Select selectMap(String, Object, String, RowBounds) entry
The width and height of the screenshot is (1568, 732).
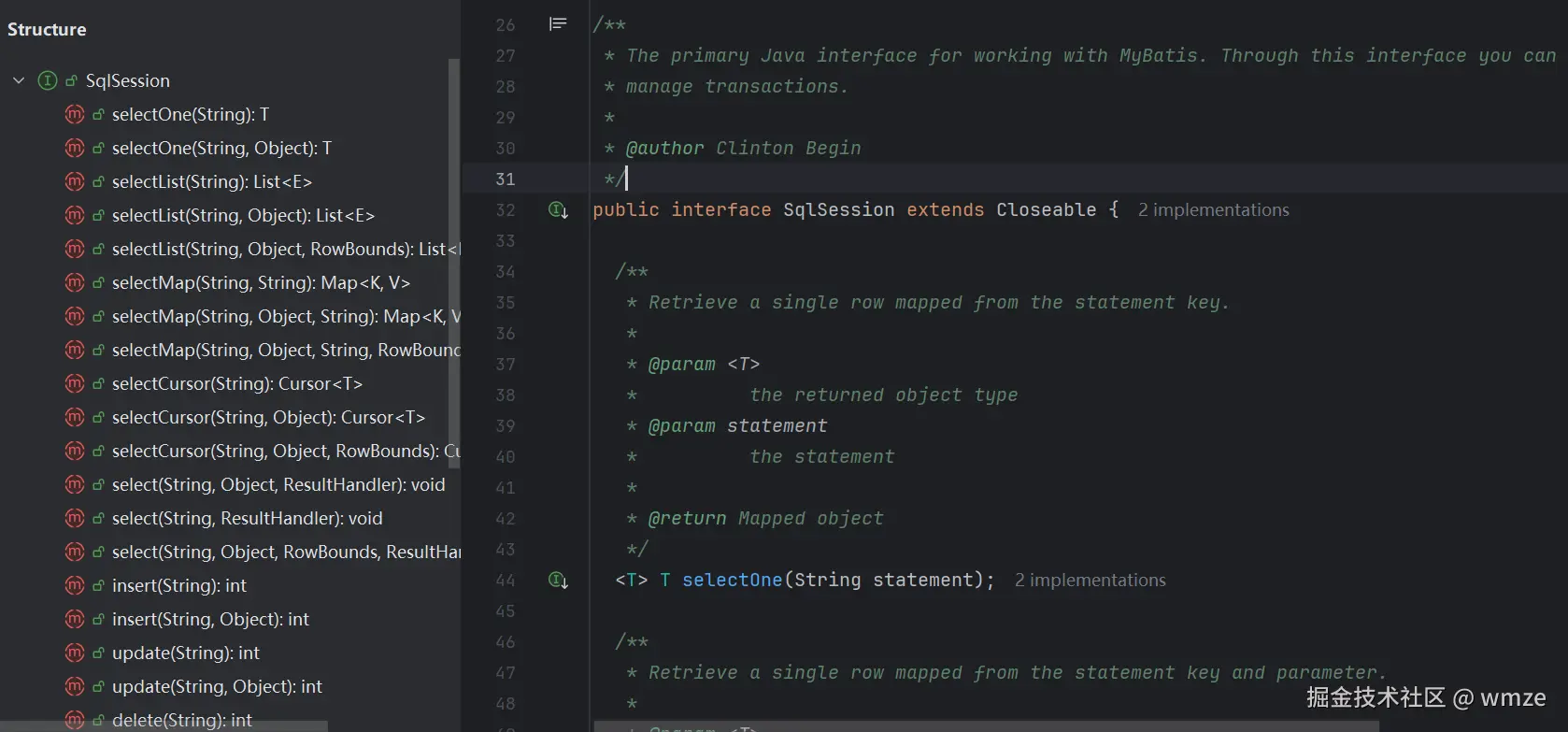(286, 350)
